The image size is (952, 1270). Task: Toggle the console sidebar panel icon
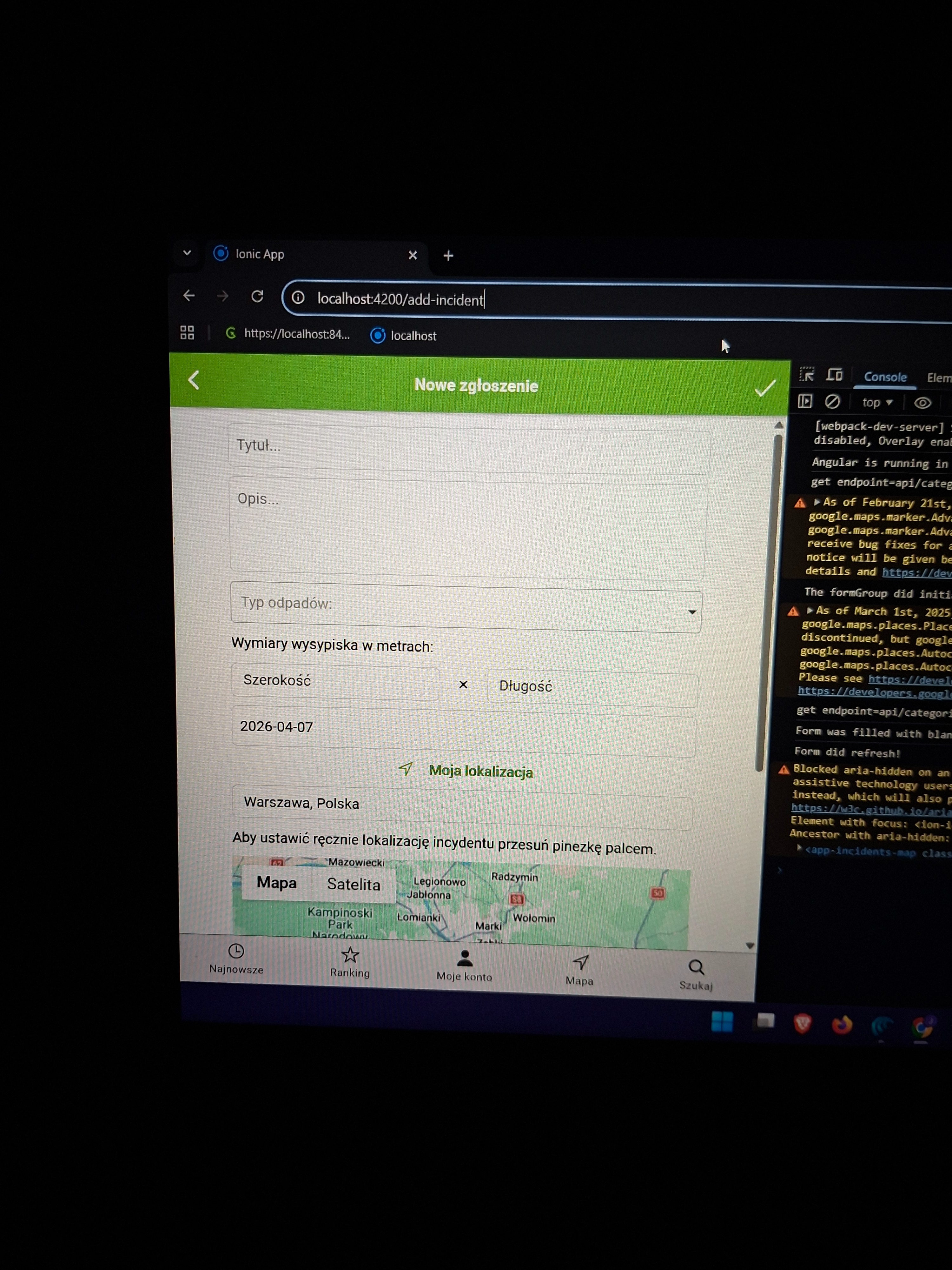point(804,401)
